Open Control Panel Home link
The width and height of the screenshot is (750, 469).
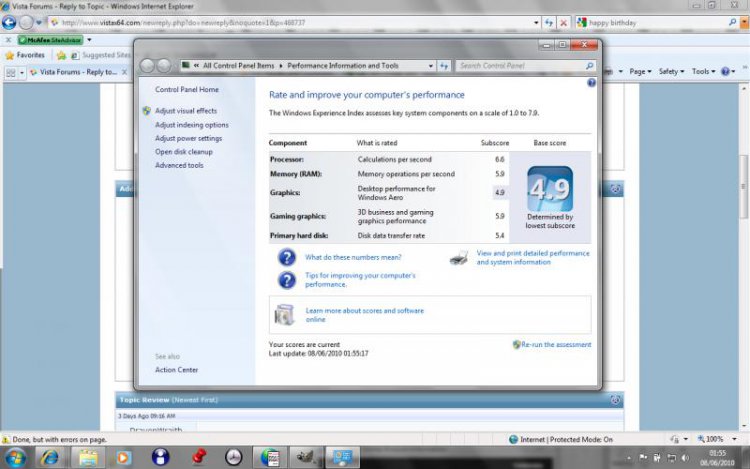point(187,89)
